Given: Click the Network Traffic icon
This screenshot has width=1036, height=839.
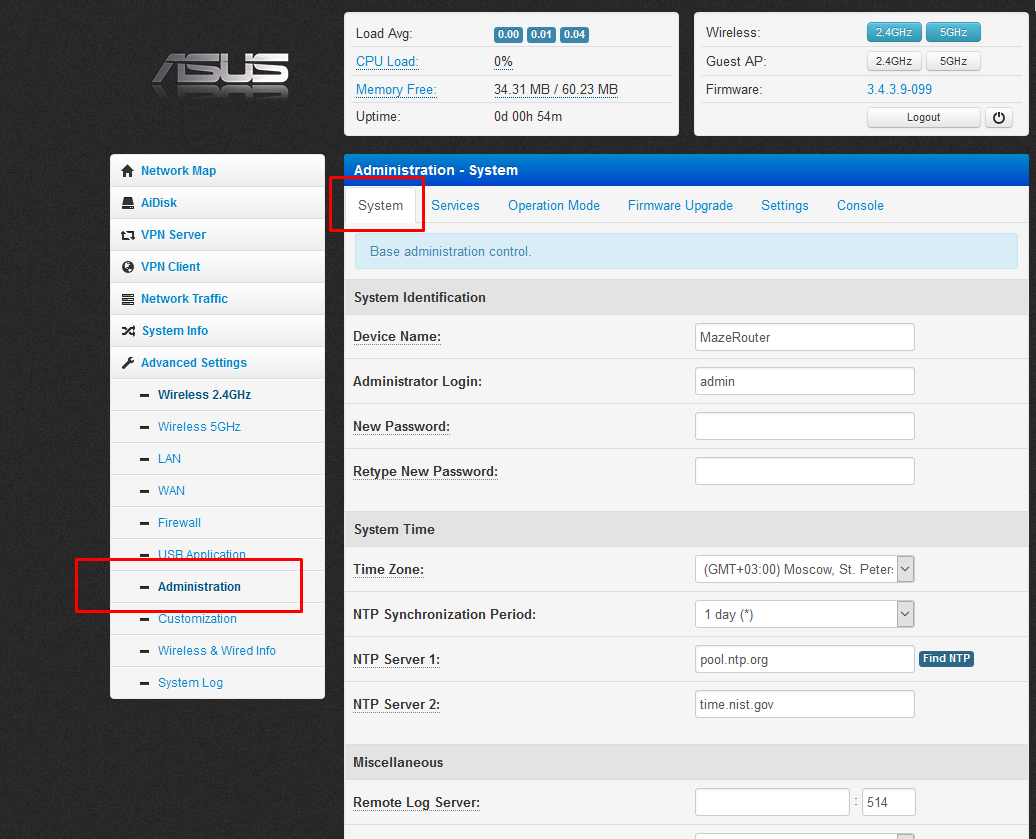Looking at the screenshot, I should pyautogui.click(x=127, y=299).
